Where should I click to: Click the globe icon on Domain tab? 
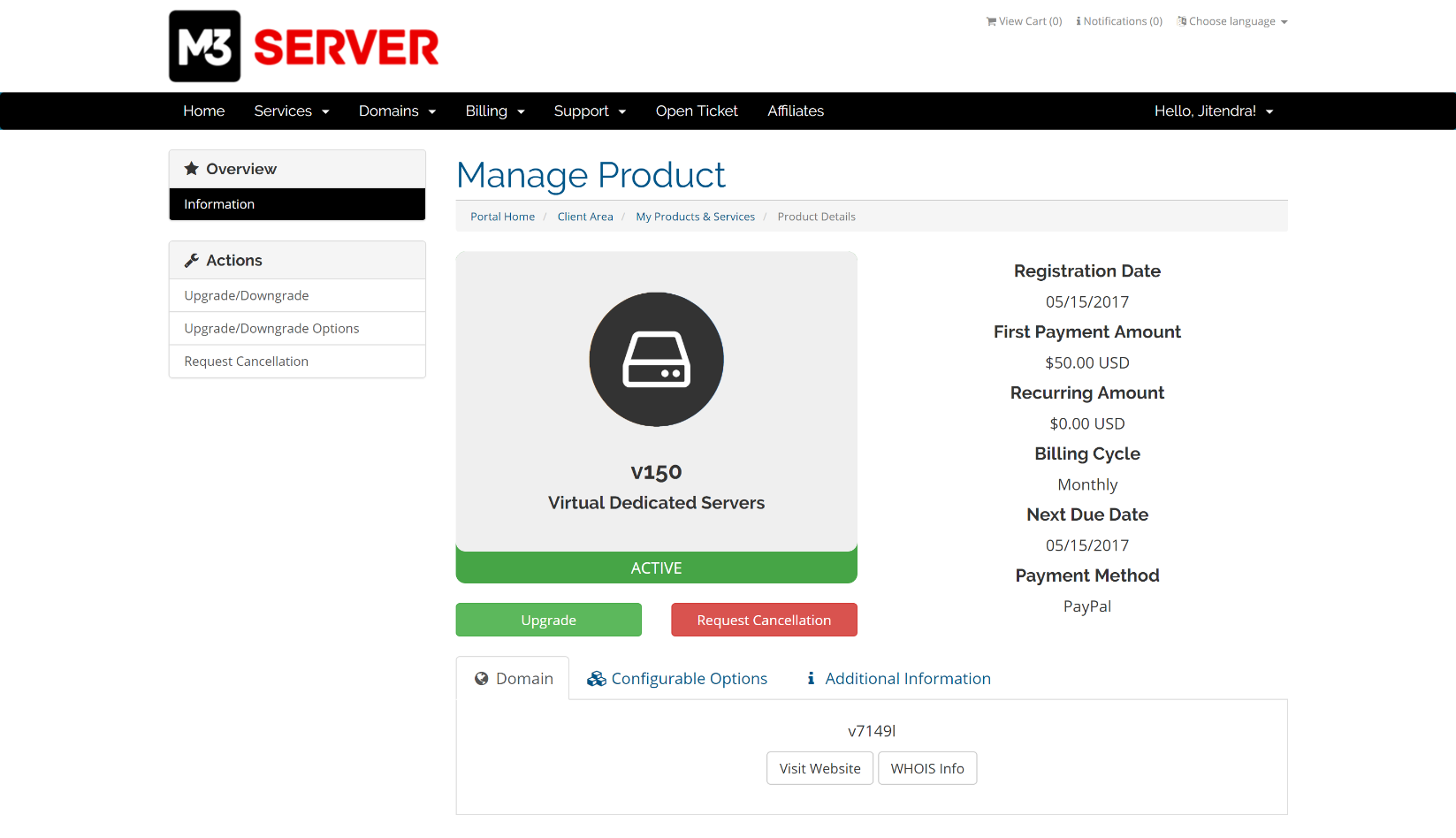click(x=483, y=678)
